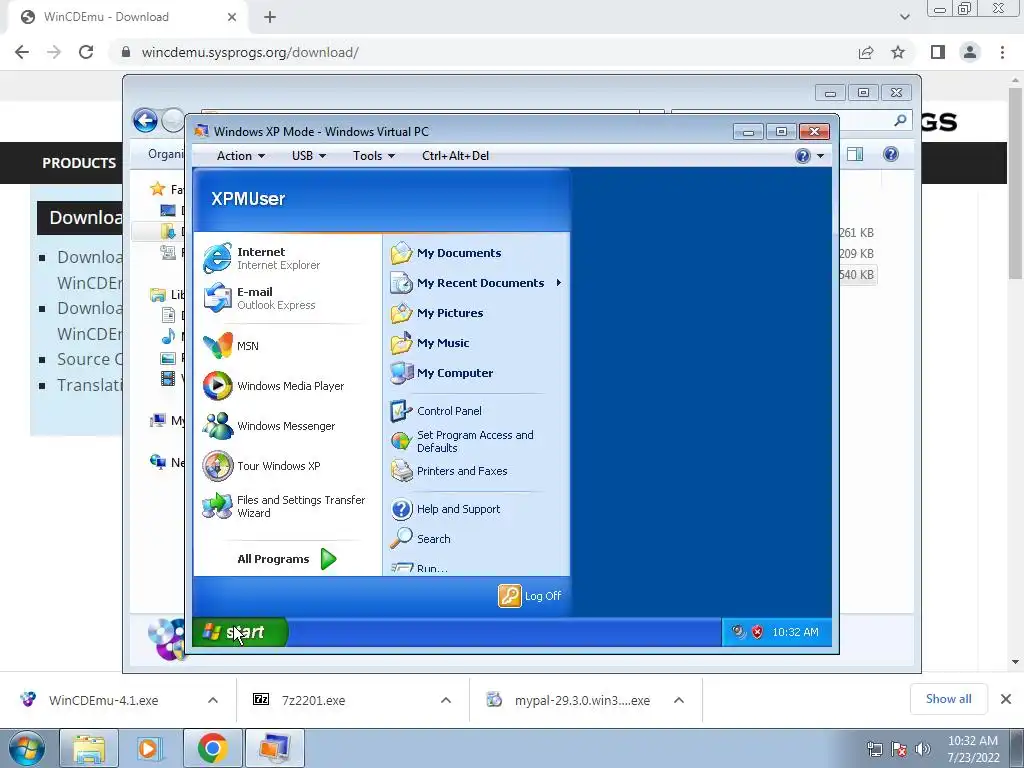
Task: Open the Tools dropdown menu
Action: (374, 155)
